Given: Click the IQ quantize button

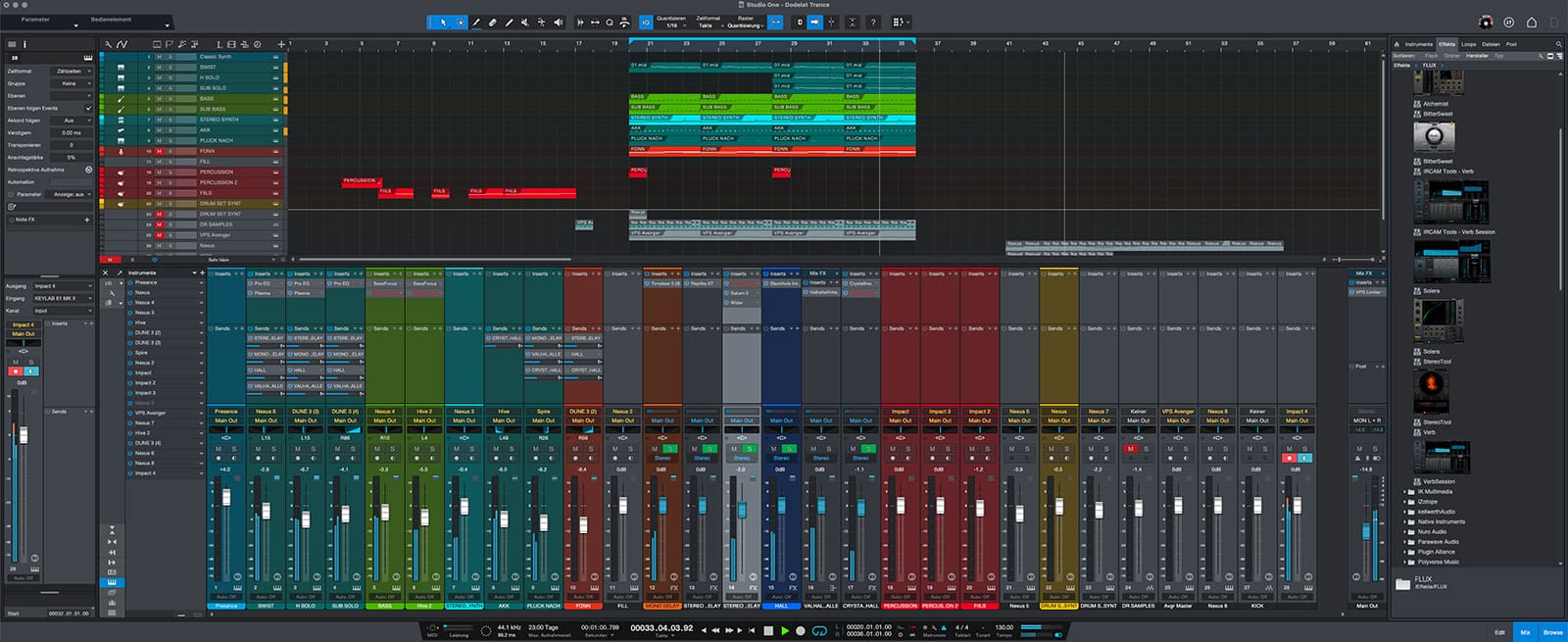Looking at the screenshot, I should 646,22.
